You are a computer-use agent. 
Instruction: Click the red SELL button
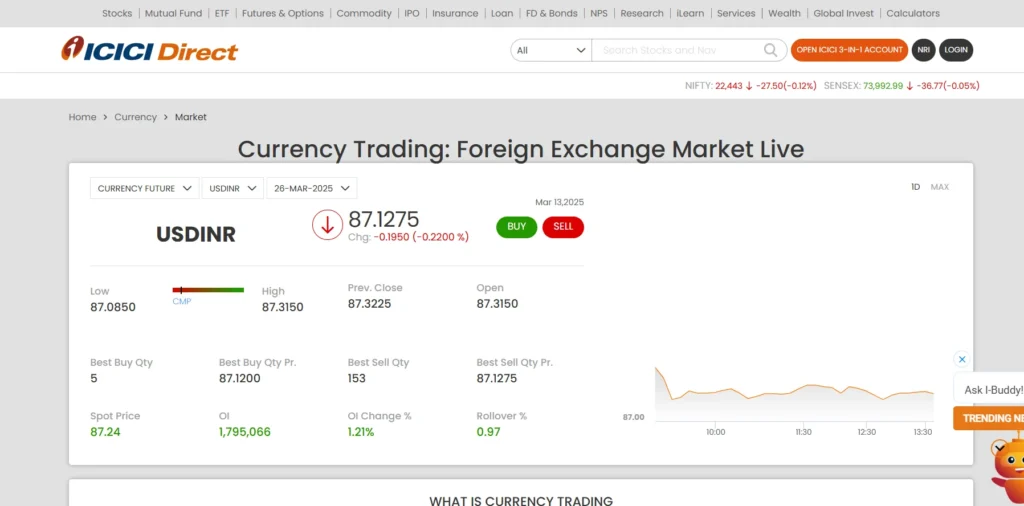[563, 227]
